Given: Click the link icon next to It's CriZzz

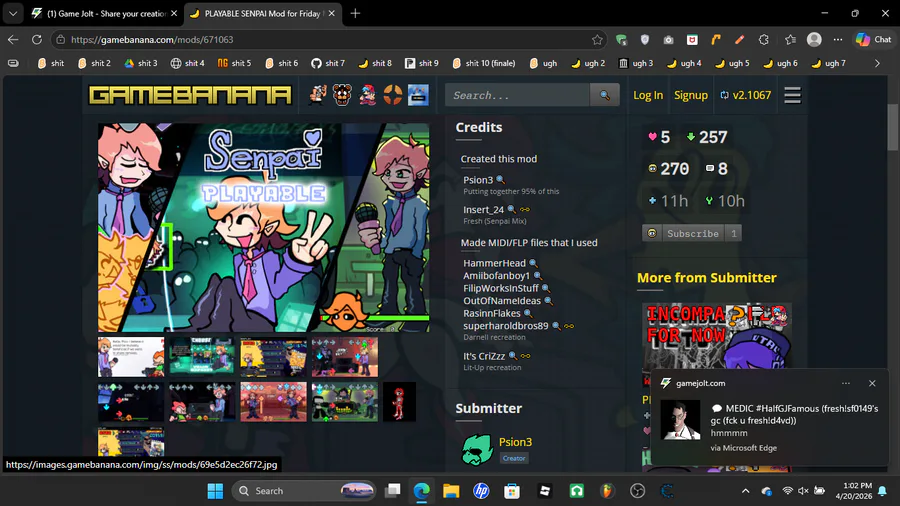Looking at the screenshot, I should (x=525, y=356).
